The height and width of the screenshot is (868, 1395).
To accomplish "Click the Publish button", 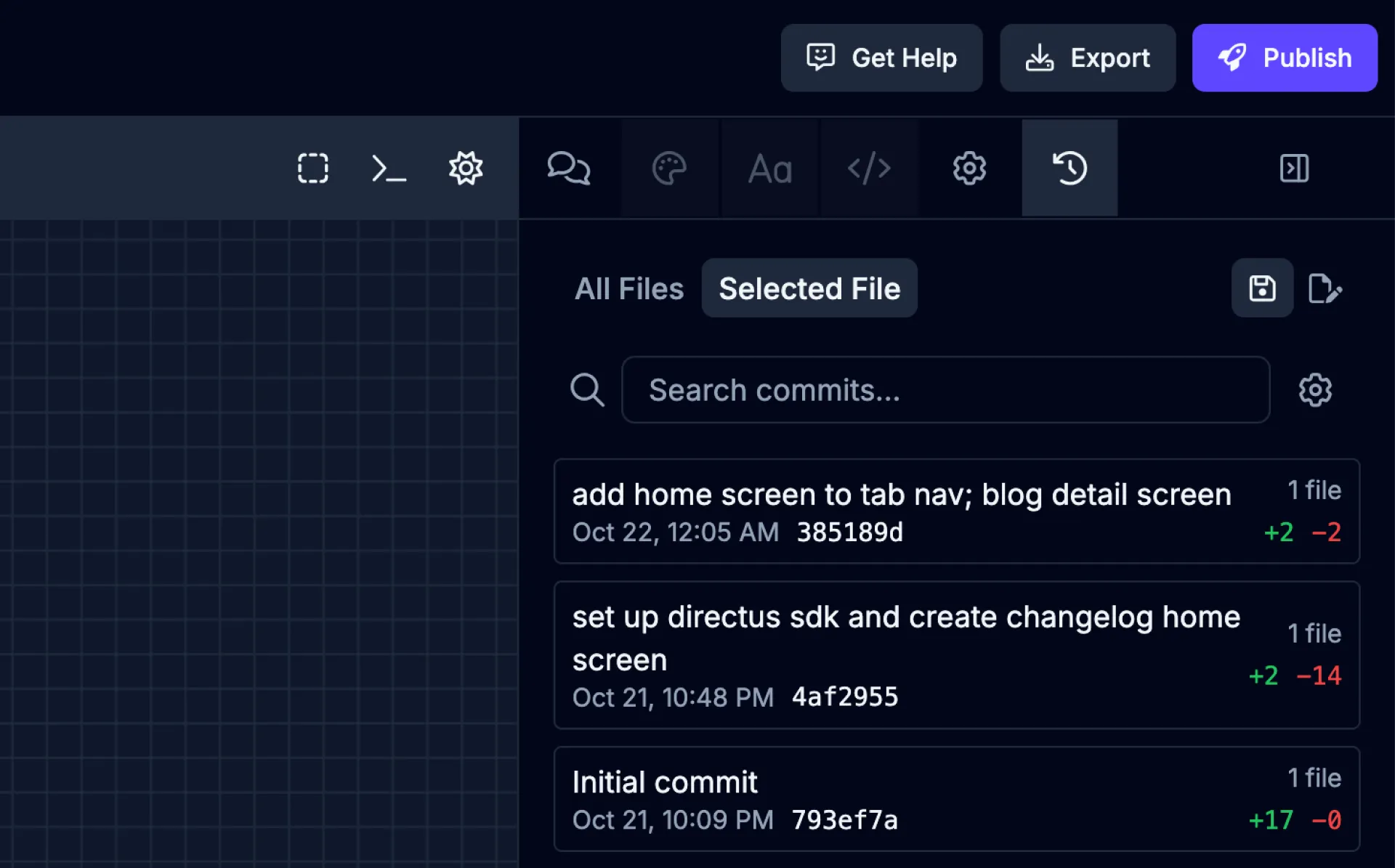I will [1285, 58].
